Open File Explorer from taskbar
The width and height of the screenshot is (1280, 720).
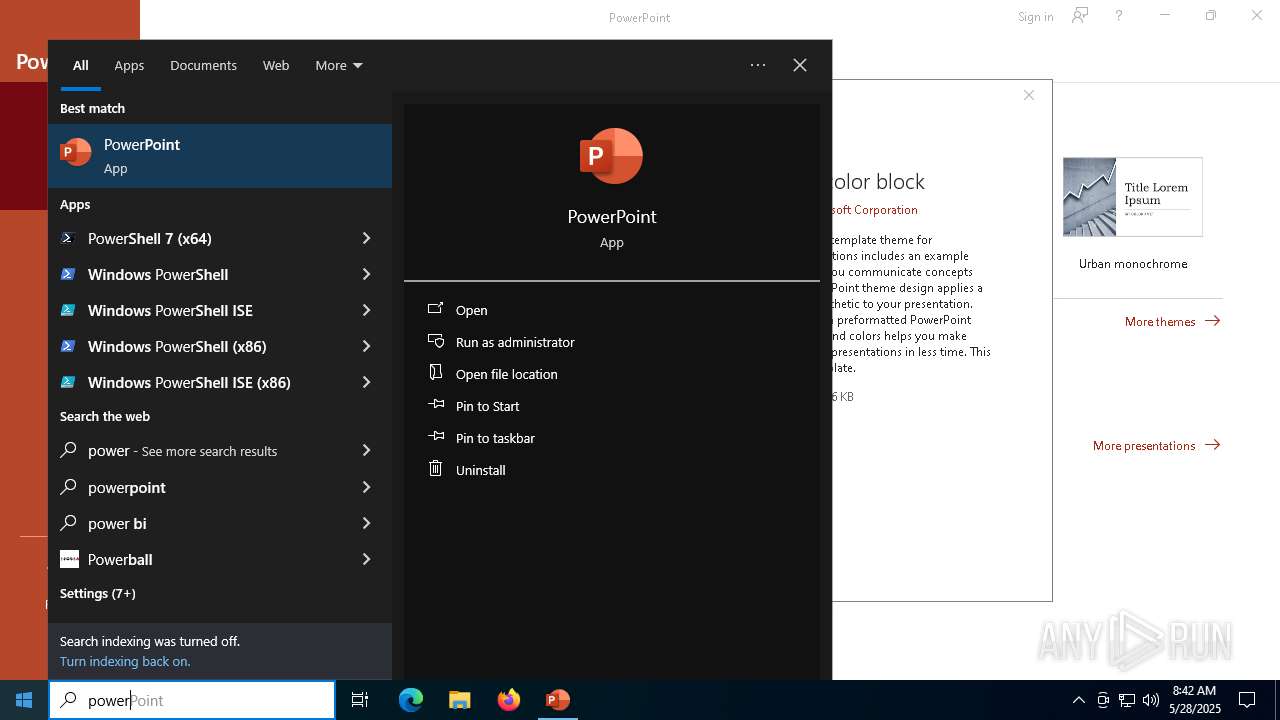coord(460,700)
